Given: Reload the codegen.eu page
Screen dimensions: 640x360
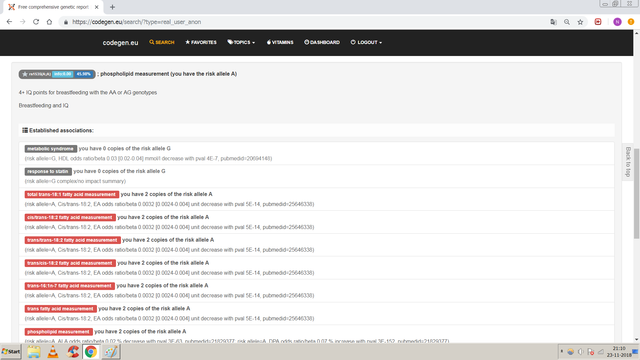Looking at the screenshot, I should click(x=36, y=22).
